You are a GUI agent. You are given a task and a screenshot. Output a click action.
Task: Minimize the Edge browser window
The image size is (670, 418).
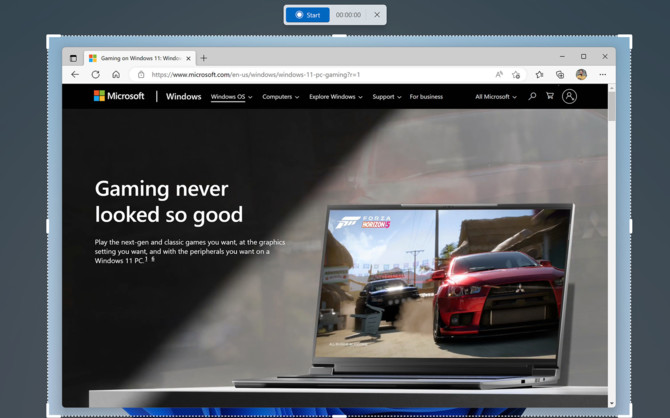tap(562, 56)
